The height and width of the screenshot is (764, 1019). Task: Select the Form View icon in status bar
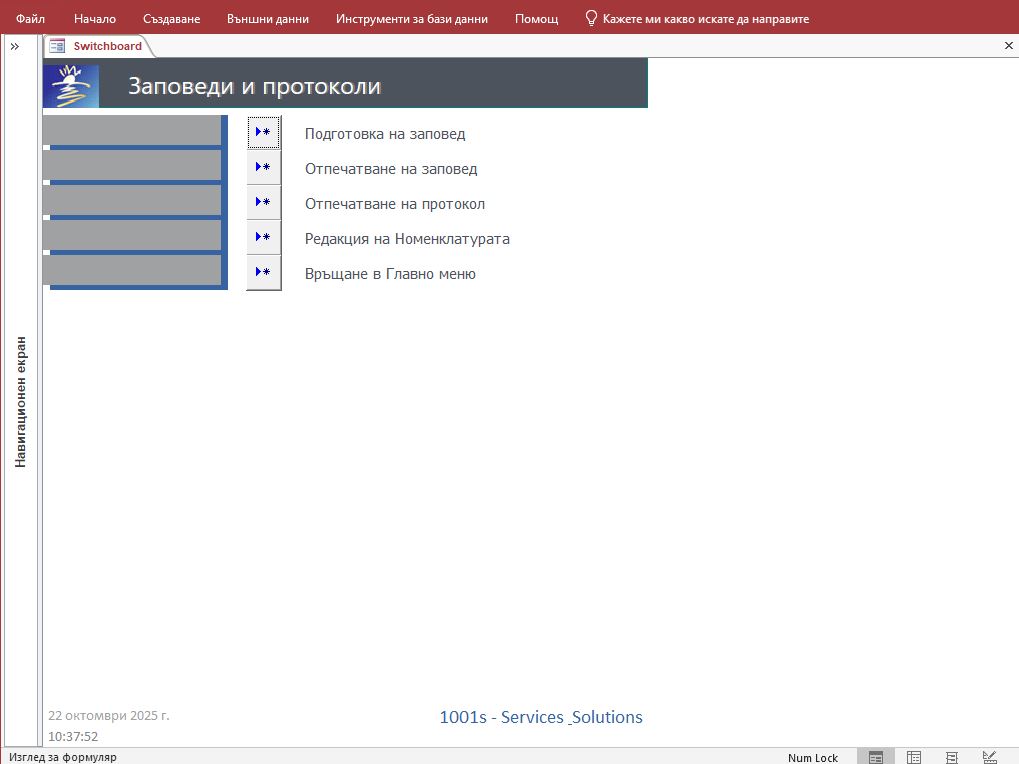point(875,757)
